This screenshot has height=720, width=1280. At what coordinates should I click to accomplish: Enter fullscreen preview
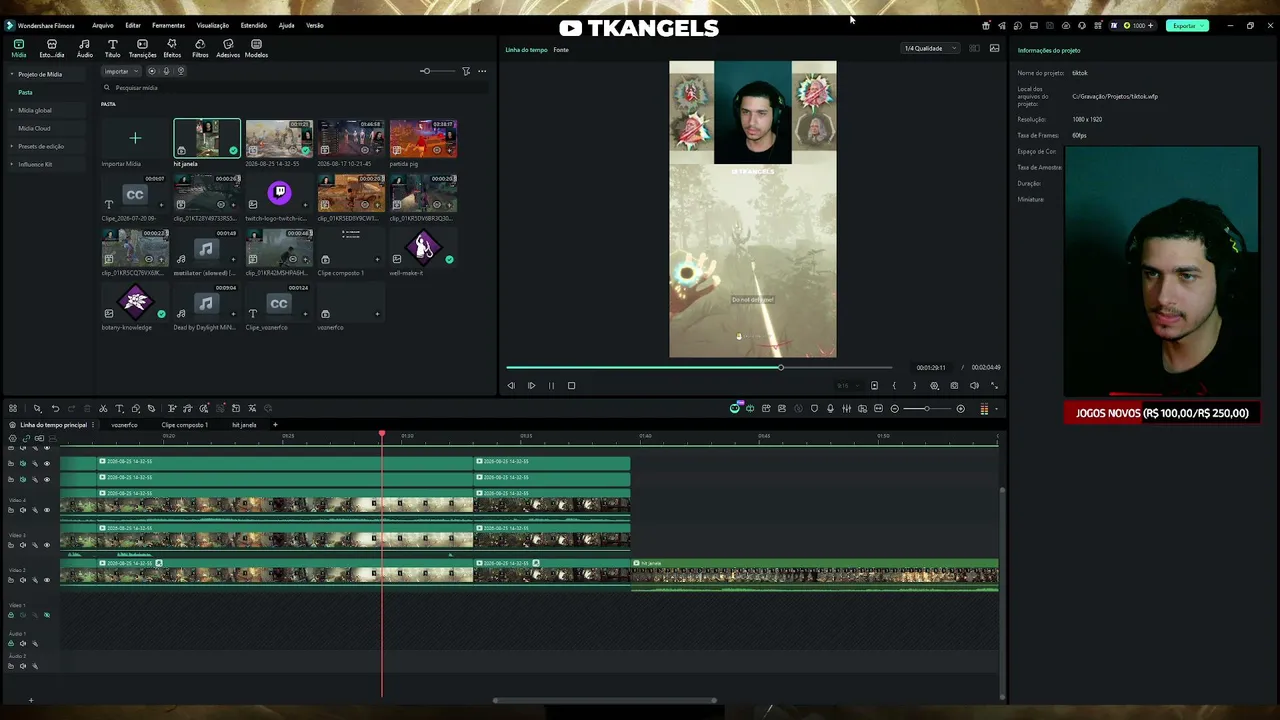tap(994, 385)
